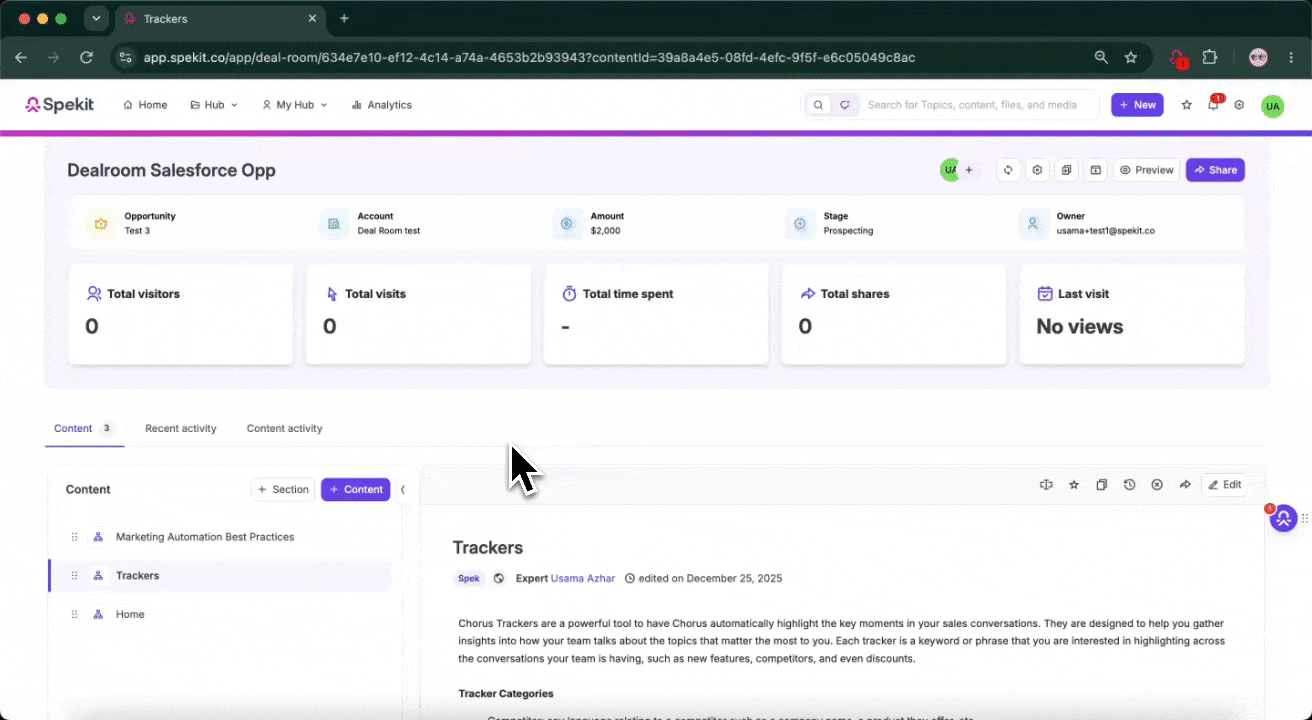Collapse the Content sidebar panel chevron
This screenshot has height=720, width=1312.
(403, 490)
